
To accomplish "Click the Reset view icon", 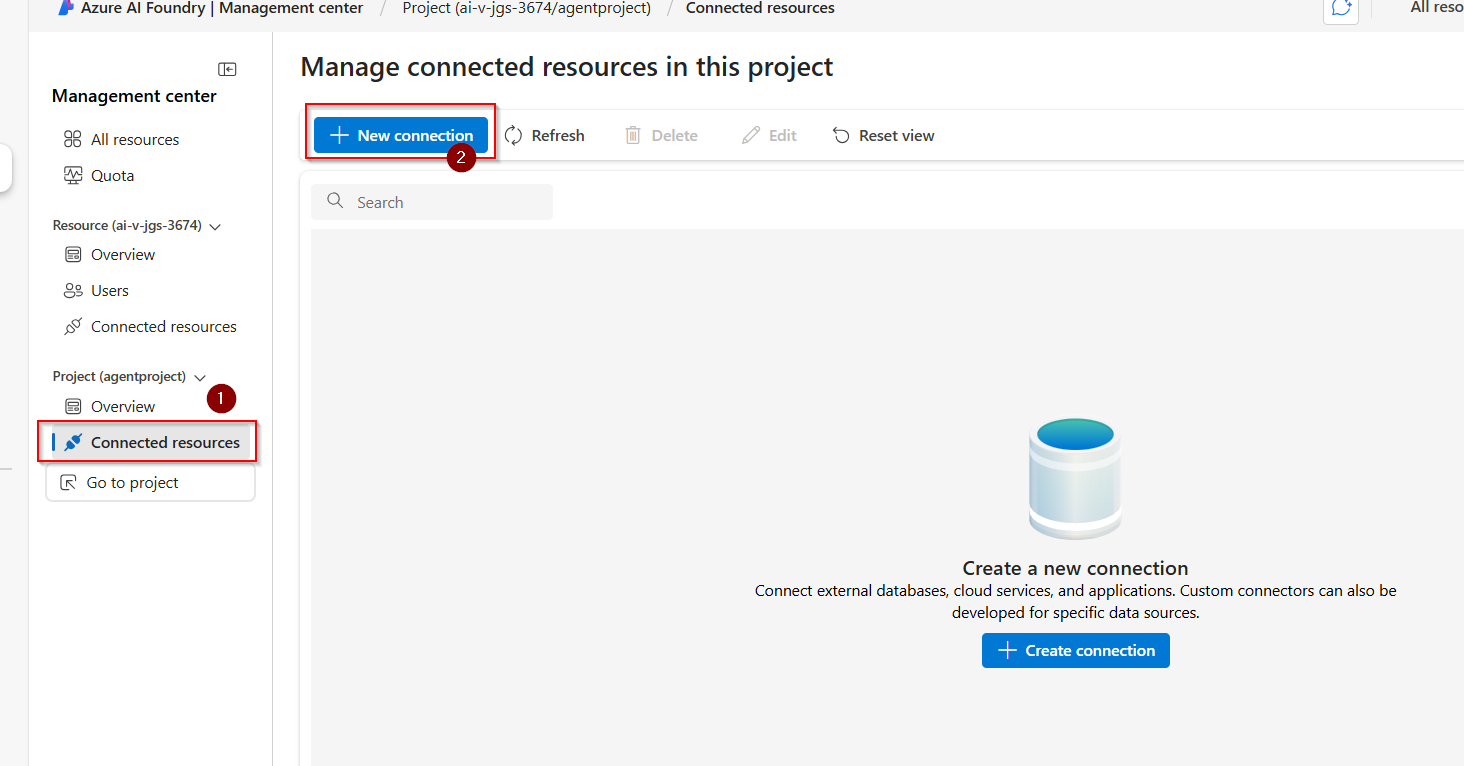I will click(x=840, y=135).
